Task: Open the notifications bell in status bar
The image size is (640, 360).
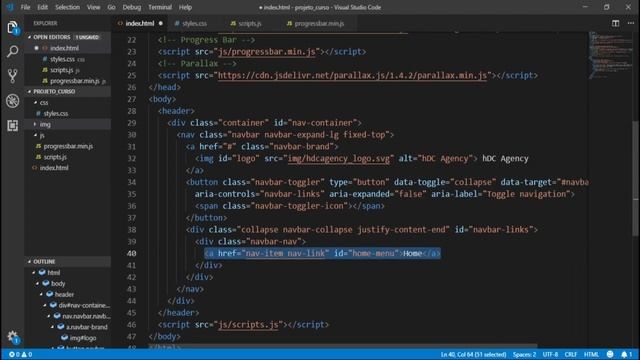Action: click(x=626, y=354)
